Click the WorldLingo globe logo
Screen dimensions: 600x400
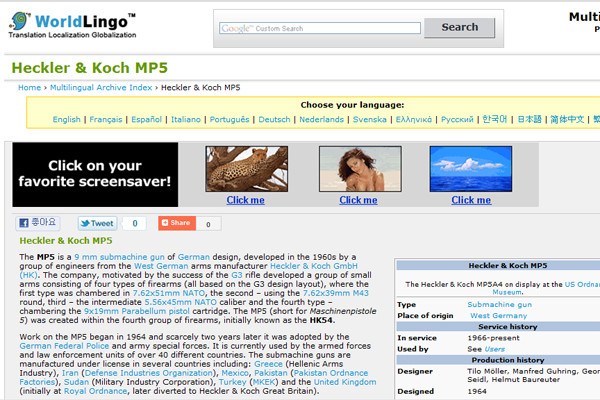click(18, 20)
